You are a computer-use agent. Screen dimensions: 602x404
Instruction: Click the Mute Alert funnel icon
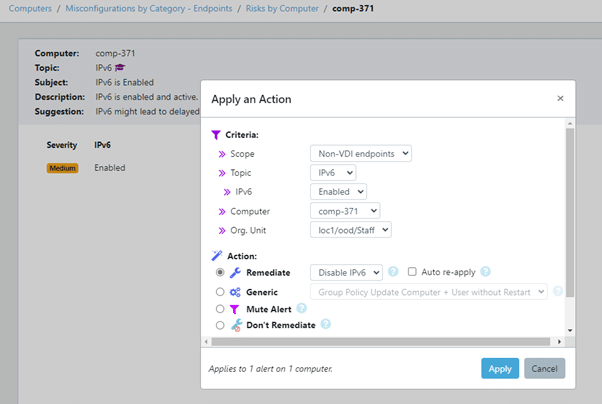pos(235,309)
